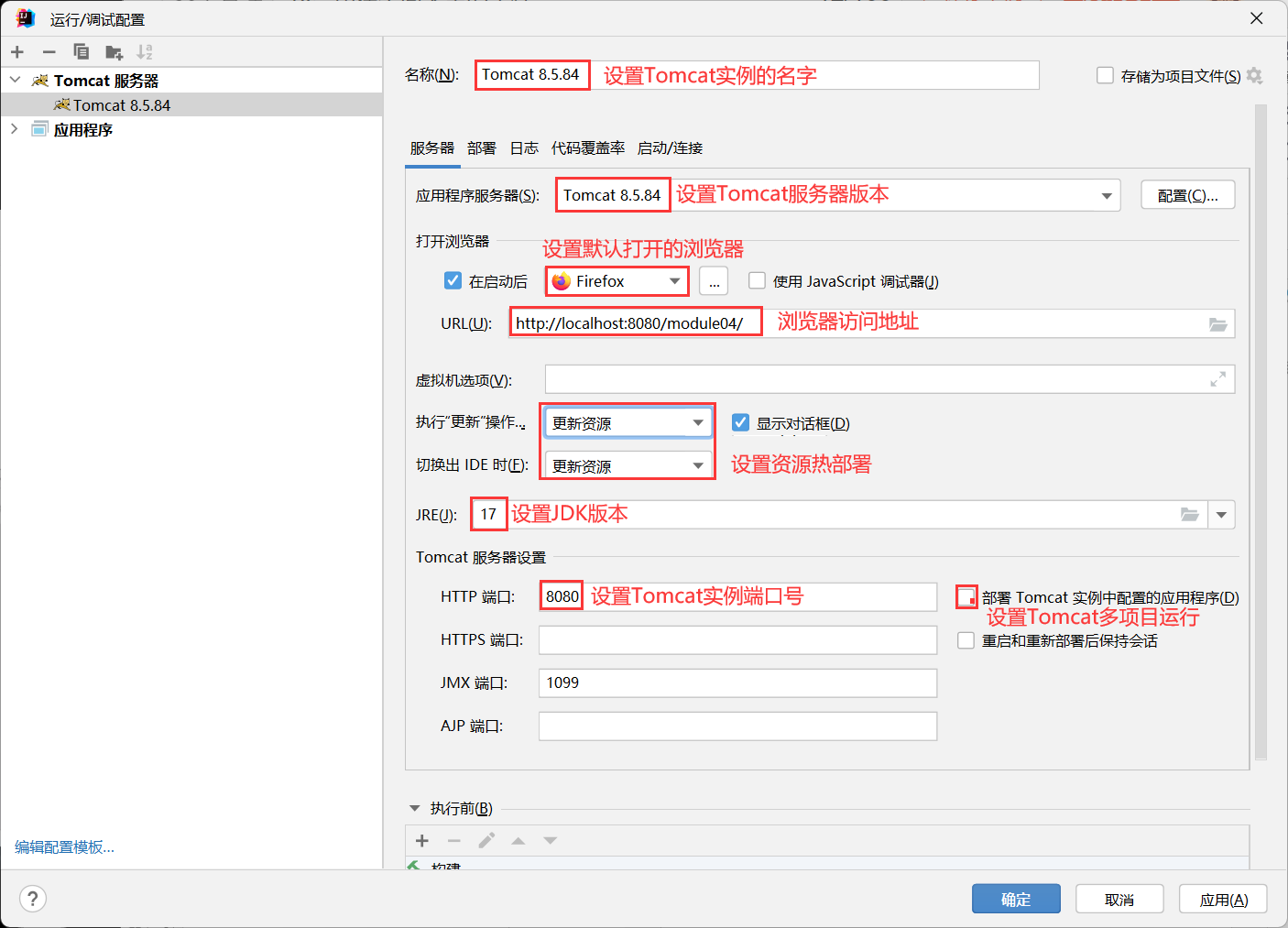The image size is (1288, 928).
Task: Edit the 执行前 task with the pencil icon
Action: [x=486, y=841]
